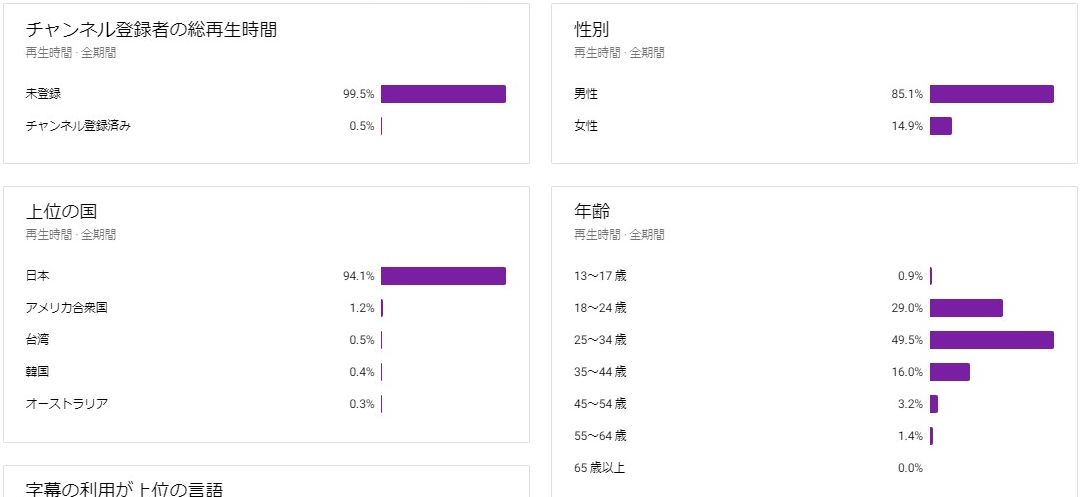Click the 45〜54 歳 age label

(x=600, y=404)
